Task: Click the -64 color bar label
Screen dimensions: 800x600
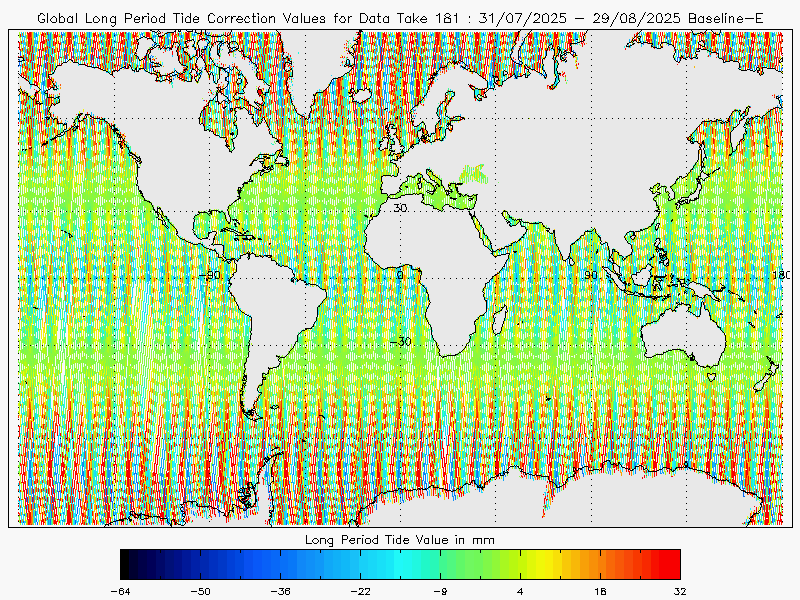Action: [121, 591]
